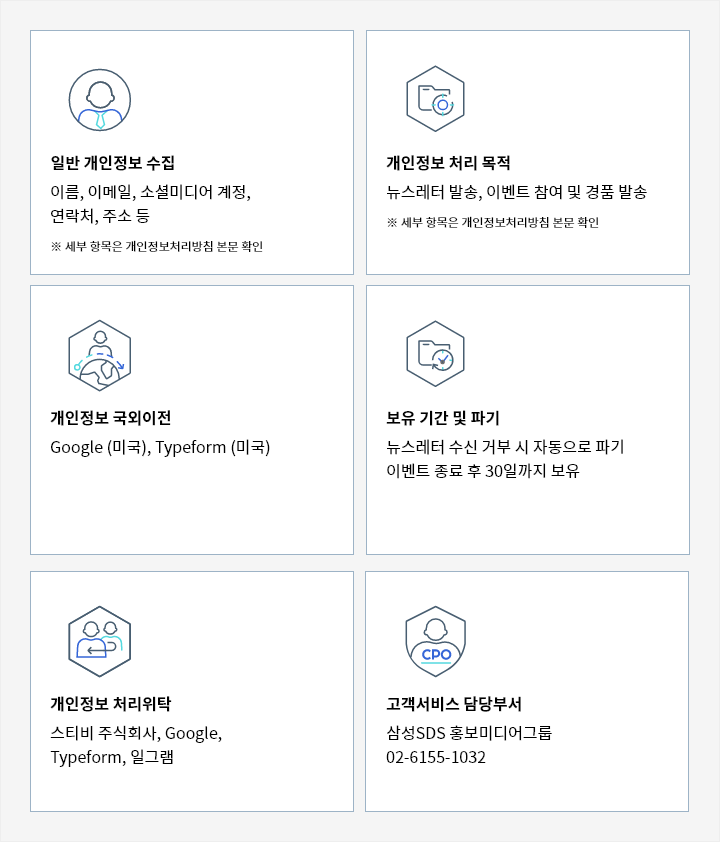Viewport: 720px width, 842px height.
Task: Click the folder icon for processing purpose
Action: coord(435,100)
